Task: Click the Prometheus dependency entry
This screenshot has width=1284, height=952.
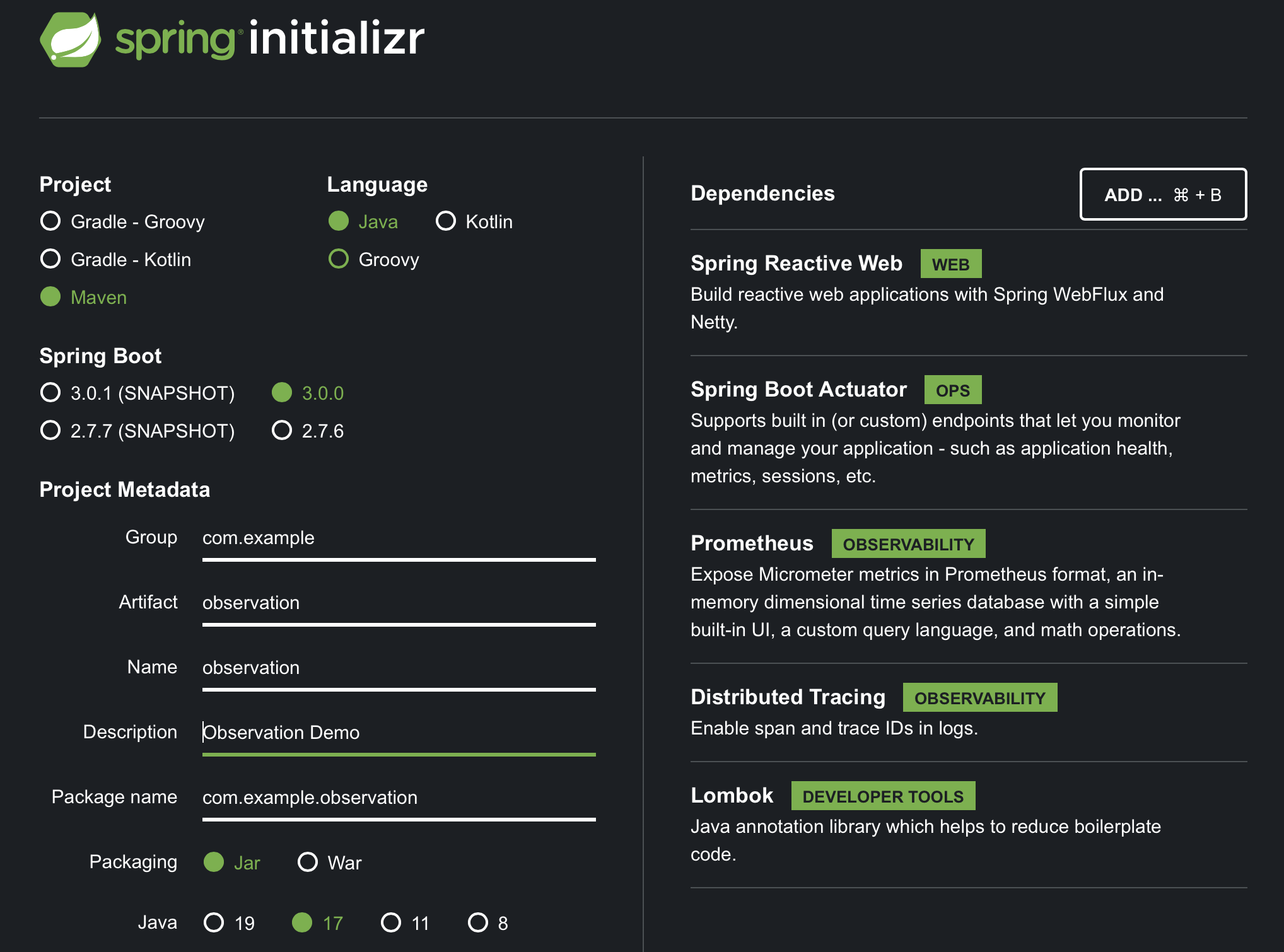Action: [x=752, y=543]
